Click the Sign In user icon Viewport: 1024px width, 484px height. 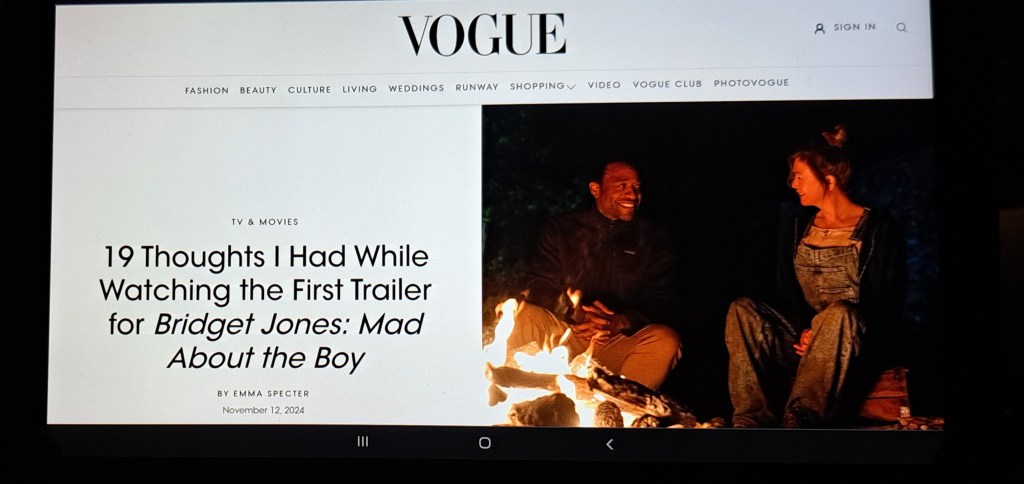820,28
